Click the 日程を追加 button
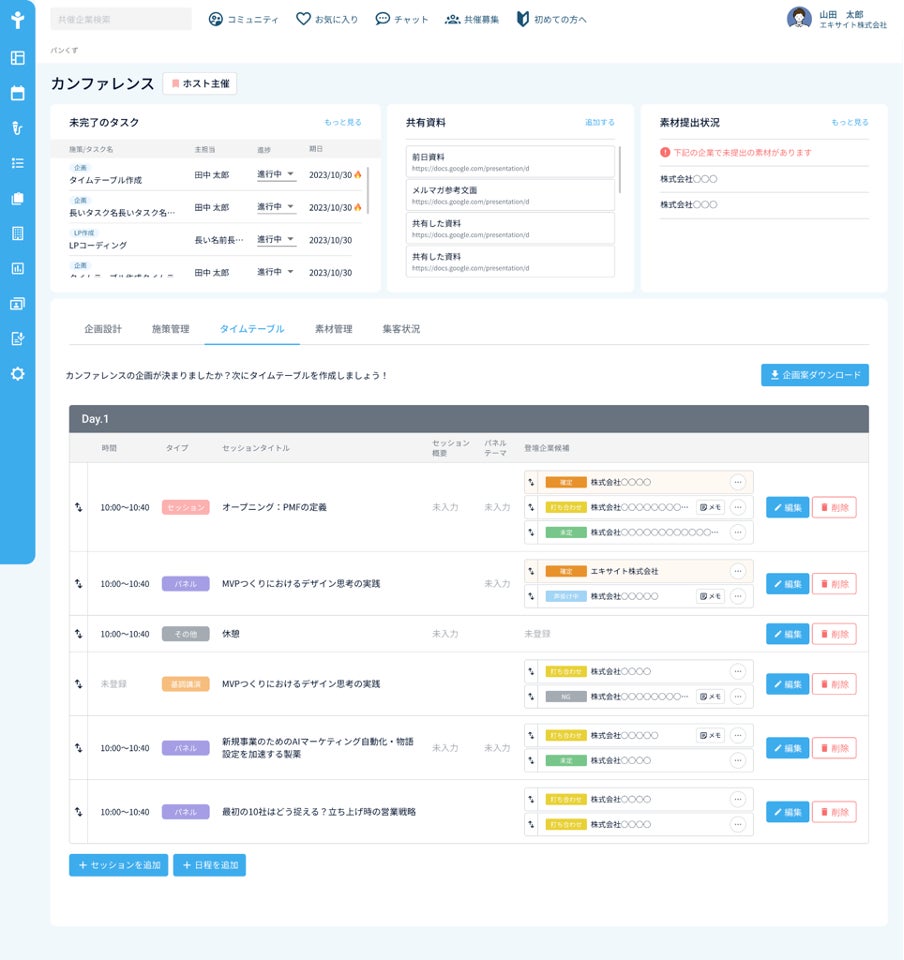Viewport: 904px width, 960px height. coord(209,865)
